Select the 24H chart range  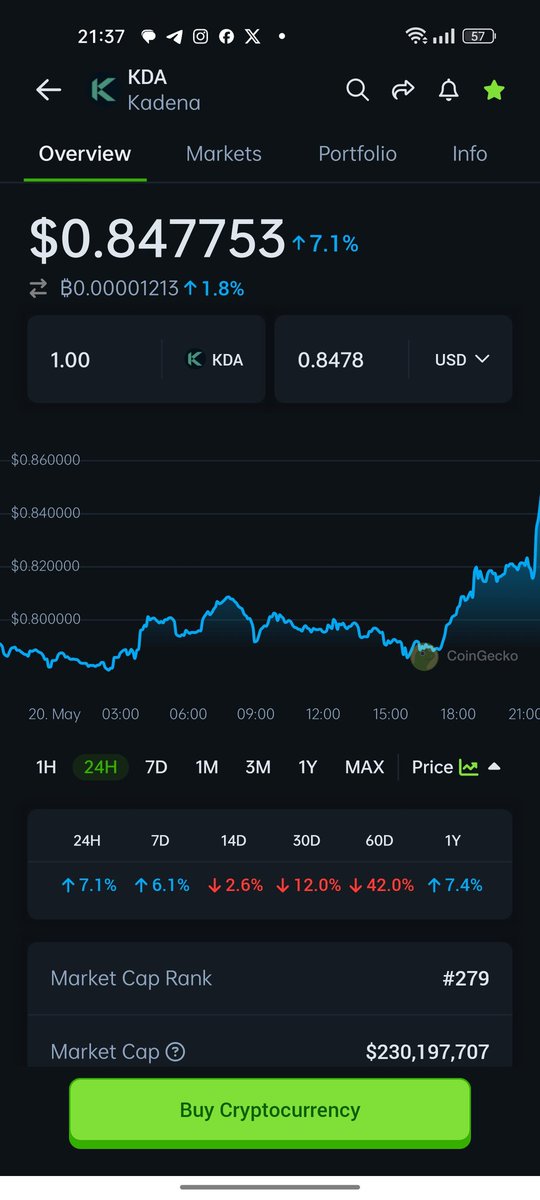click(101, 767)
